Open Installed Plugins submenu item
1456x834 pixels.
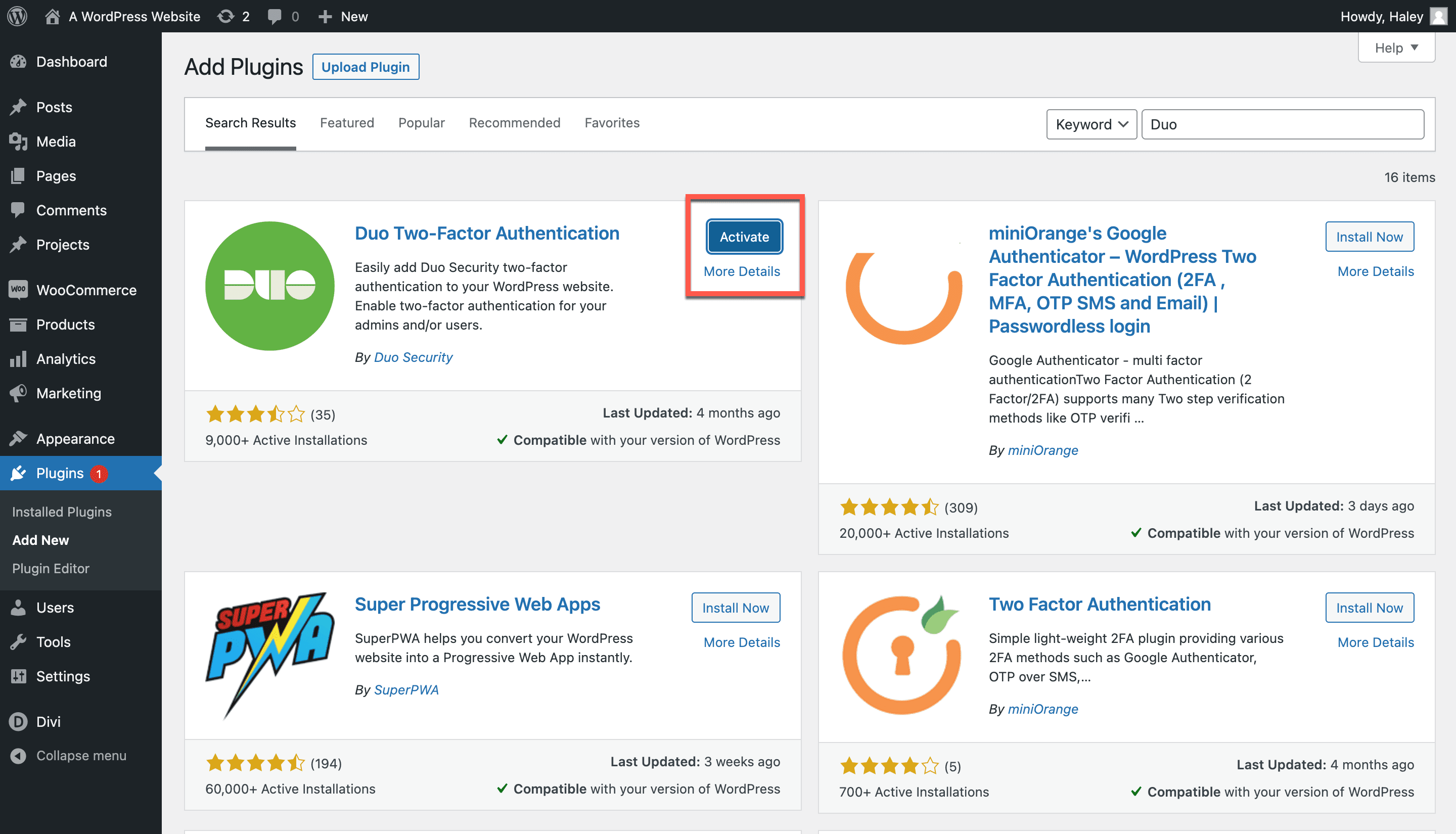61,512
